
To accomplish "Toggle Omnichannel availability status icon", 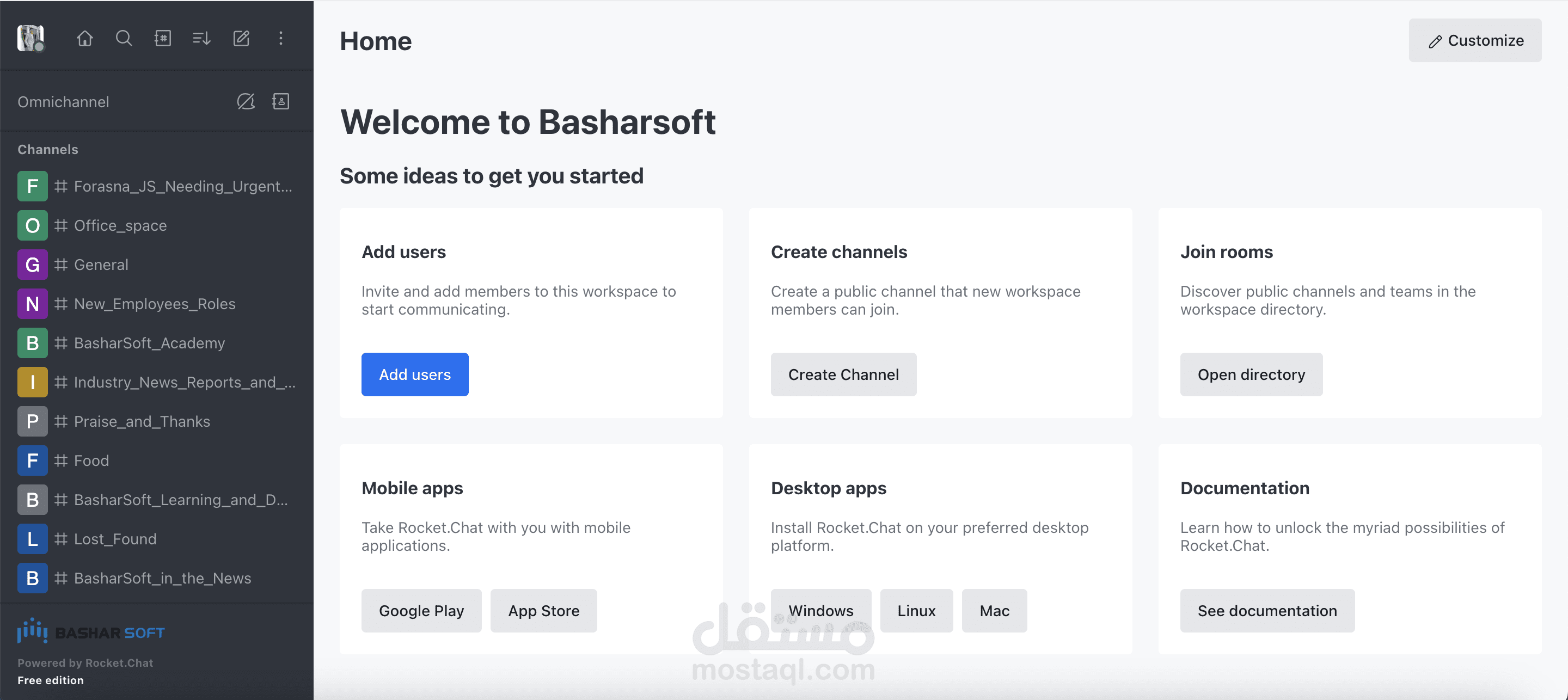I will [246, 102].
